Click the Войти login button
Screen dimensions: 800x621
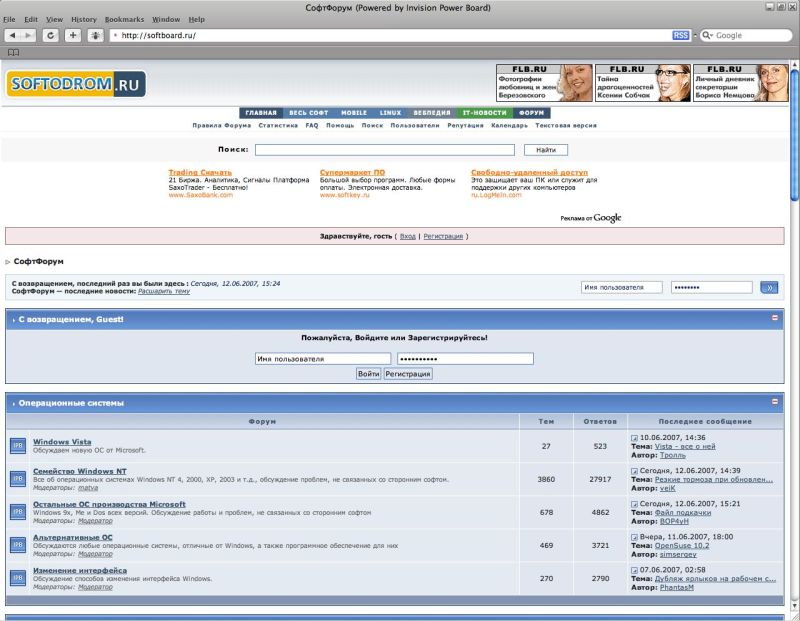[368, 374]
